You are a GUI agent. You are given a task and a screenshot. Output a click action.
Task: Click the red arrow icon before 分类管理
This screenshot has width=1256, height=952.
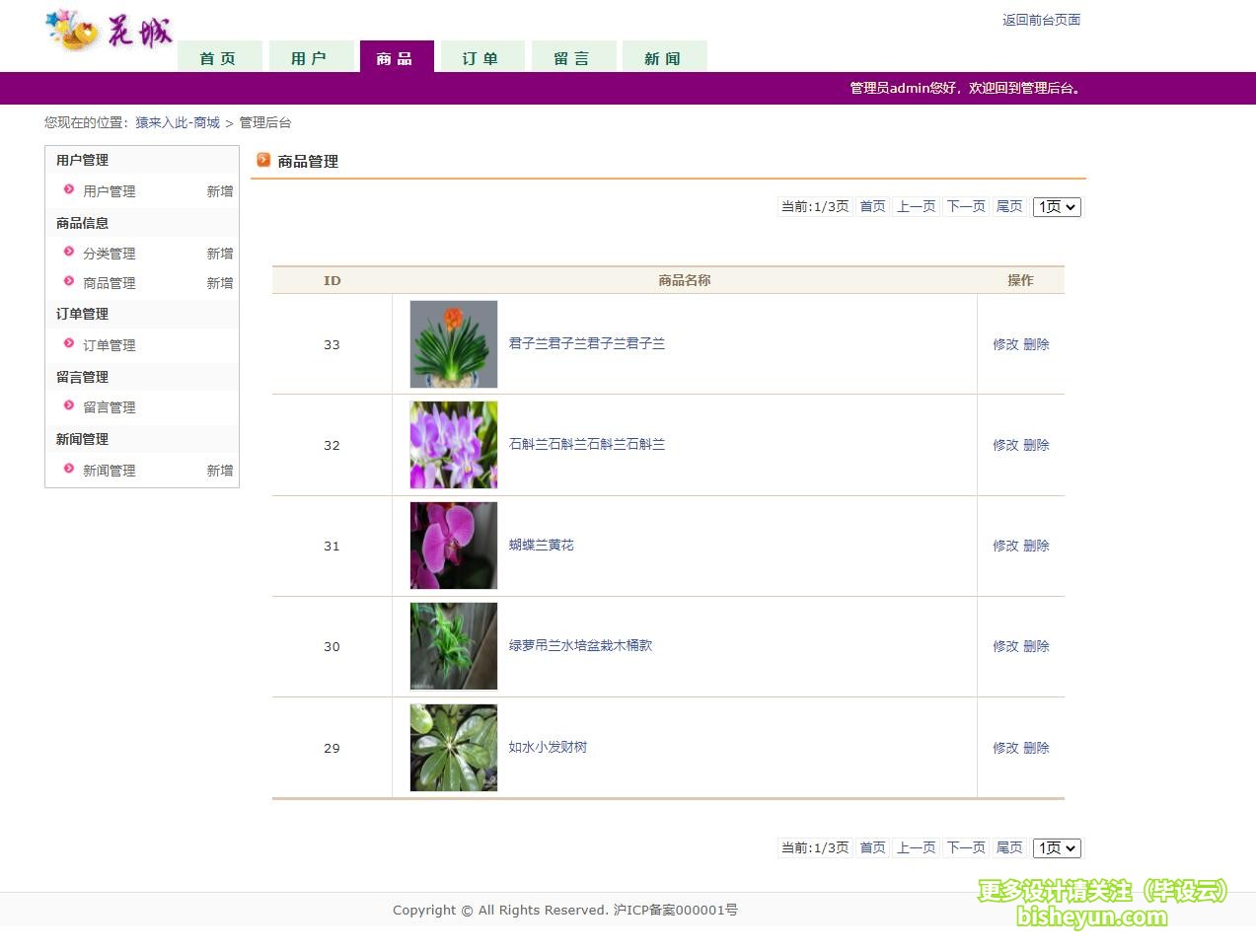[69, 254]
